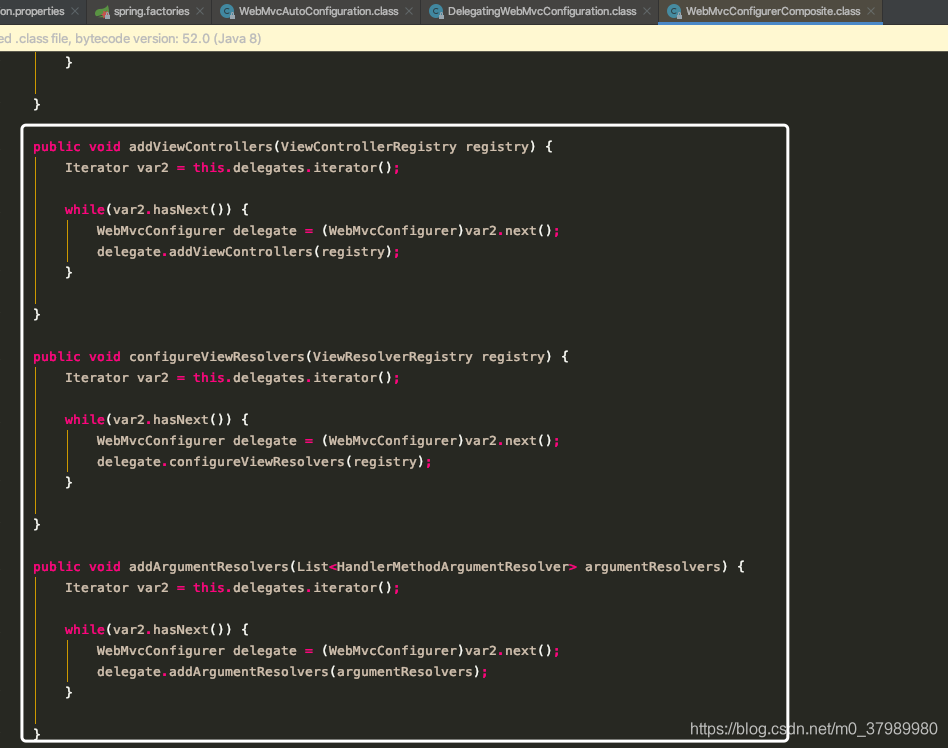
Task: Click delegate.addViewControllers(registry) call
Action: (x=248, y=252)
